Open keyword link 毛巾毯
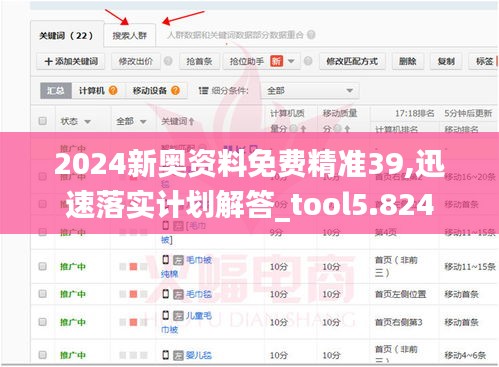This screenshot has height=367, width=499. (199, 294)
